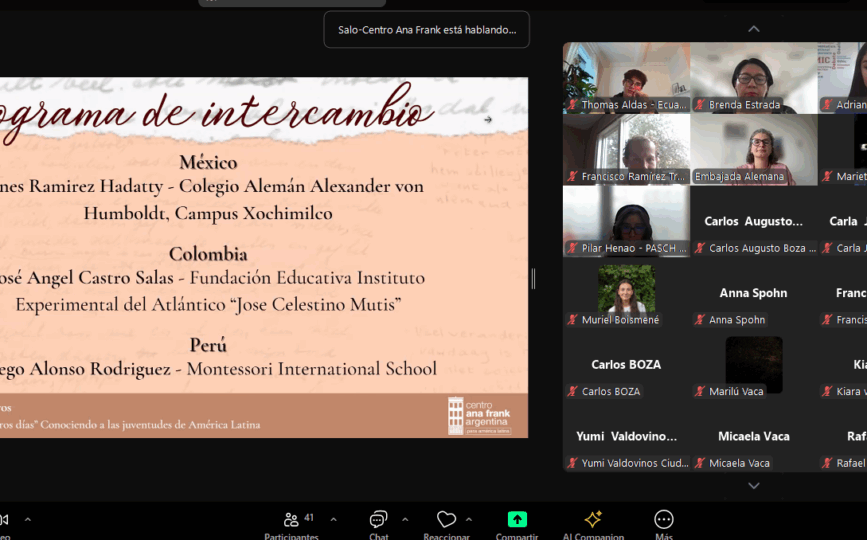Select Brenda Estrada video tile
The height and width of the screenshot is (540, 867).
pyautogui.click(x=753, y=78)
